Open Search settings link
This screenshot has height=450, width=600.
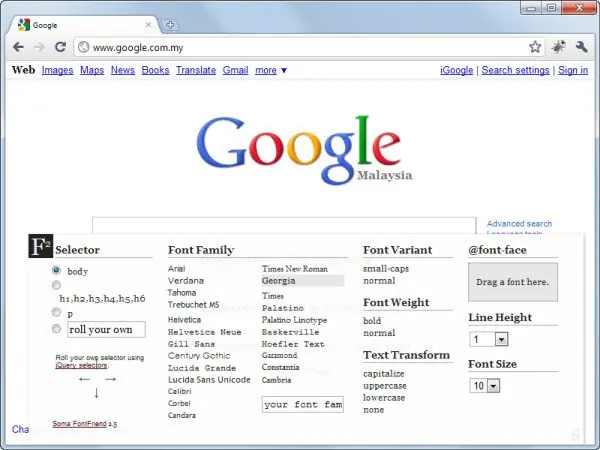point(515,70)
